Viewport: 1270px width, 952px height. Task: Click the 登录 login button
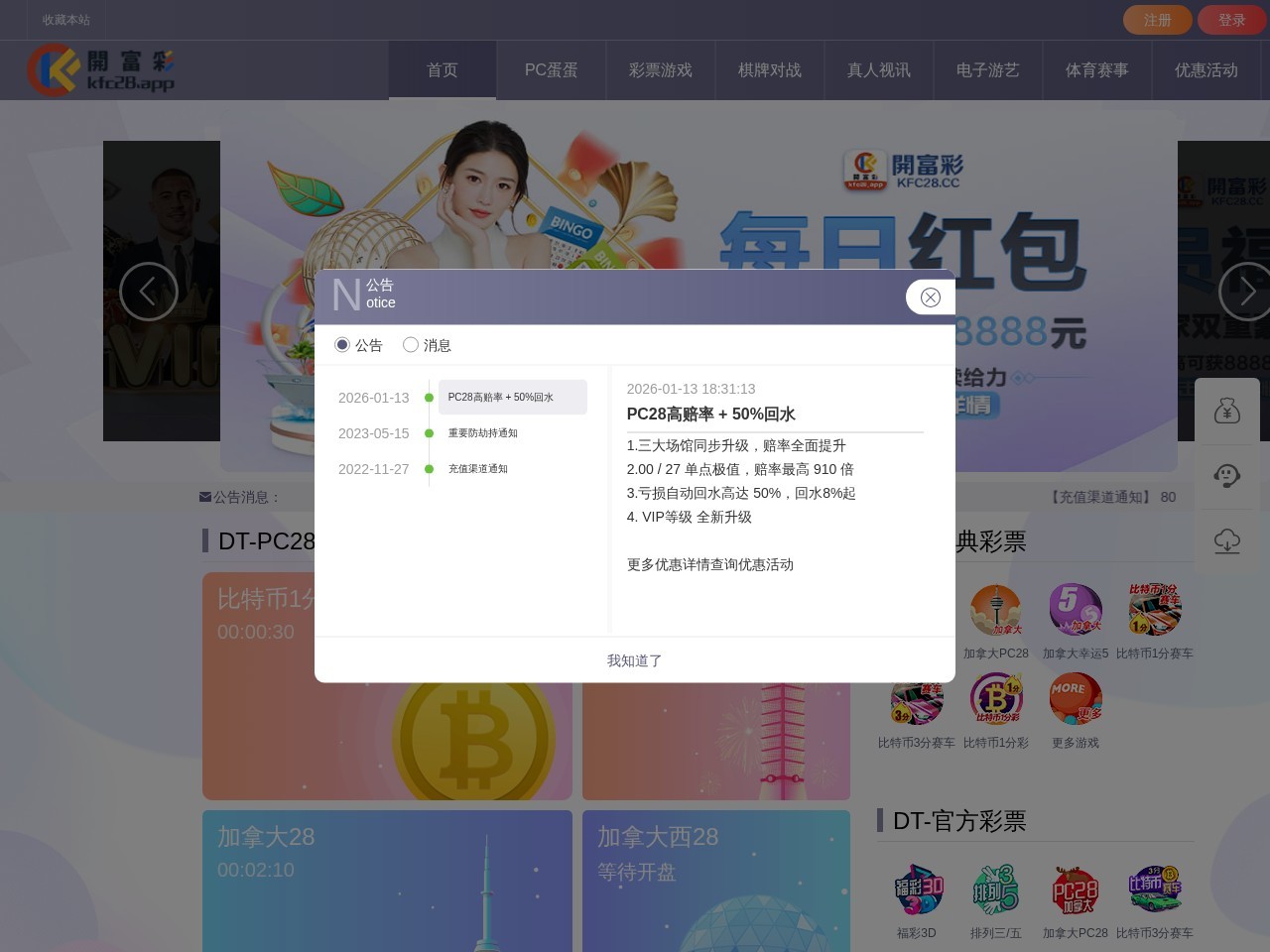[x=1231, y=20]
